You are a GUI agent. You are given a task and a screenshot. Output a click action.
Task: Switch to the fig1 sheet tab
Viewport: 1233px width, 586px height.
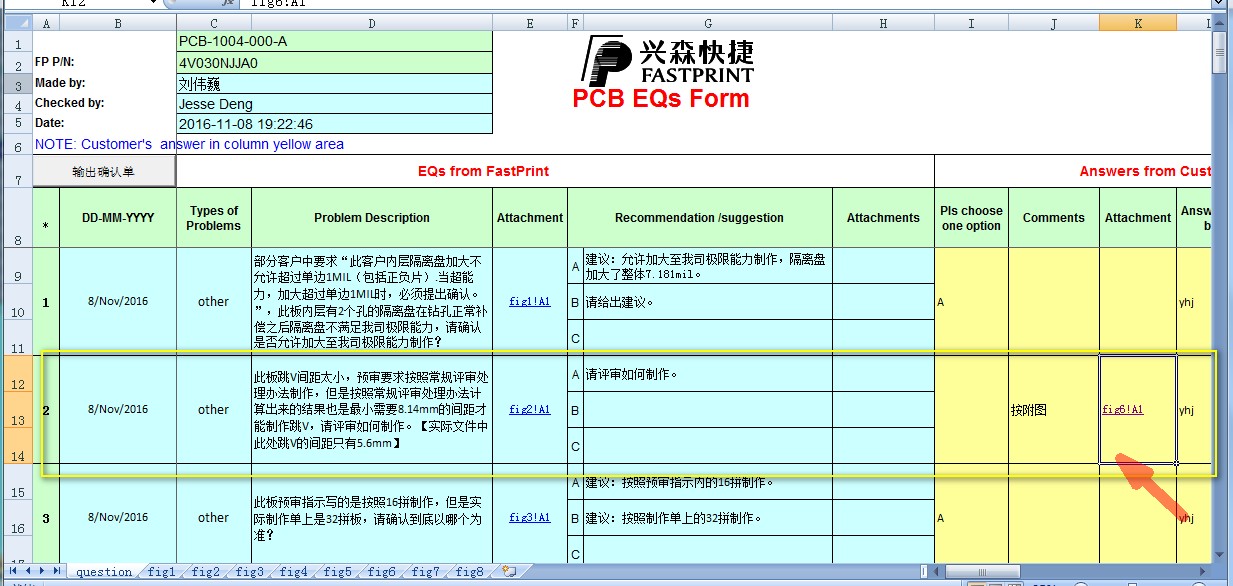coord(161,572)
